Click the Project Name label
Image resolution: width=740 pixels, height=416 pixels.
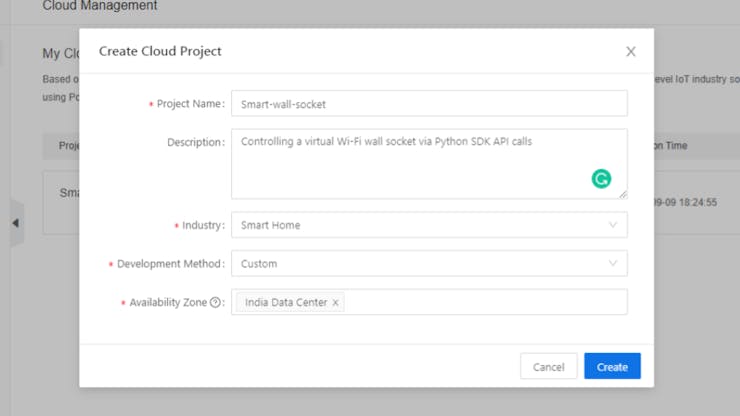point(190,104)
